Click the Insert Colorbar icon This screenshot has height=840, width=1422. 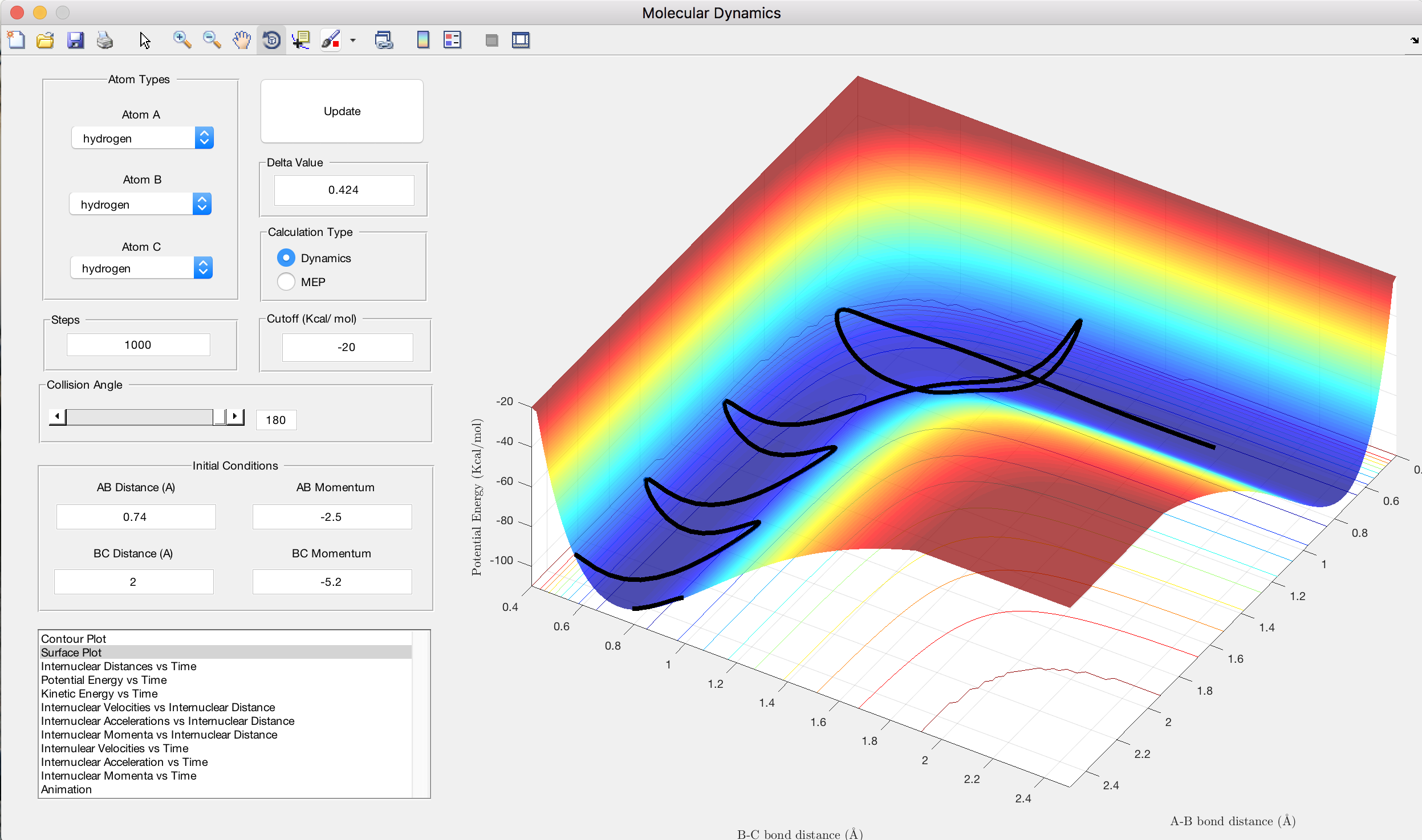[x=423, y=40]
